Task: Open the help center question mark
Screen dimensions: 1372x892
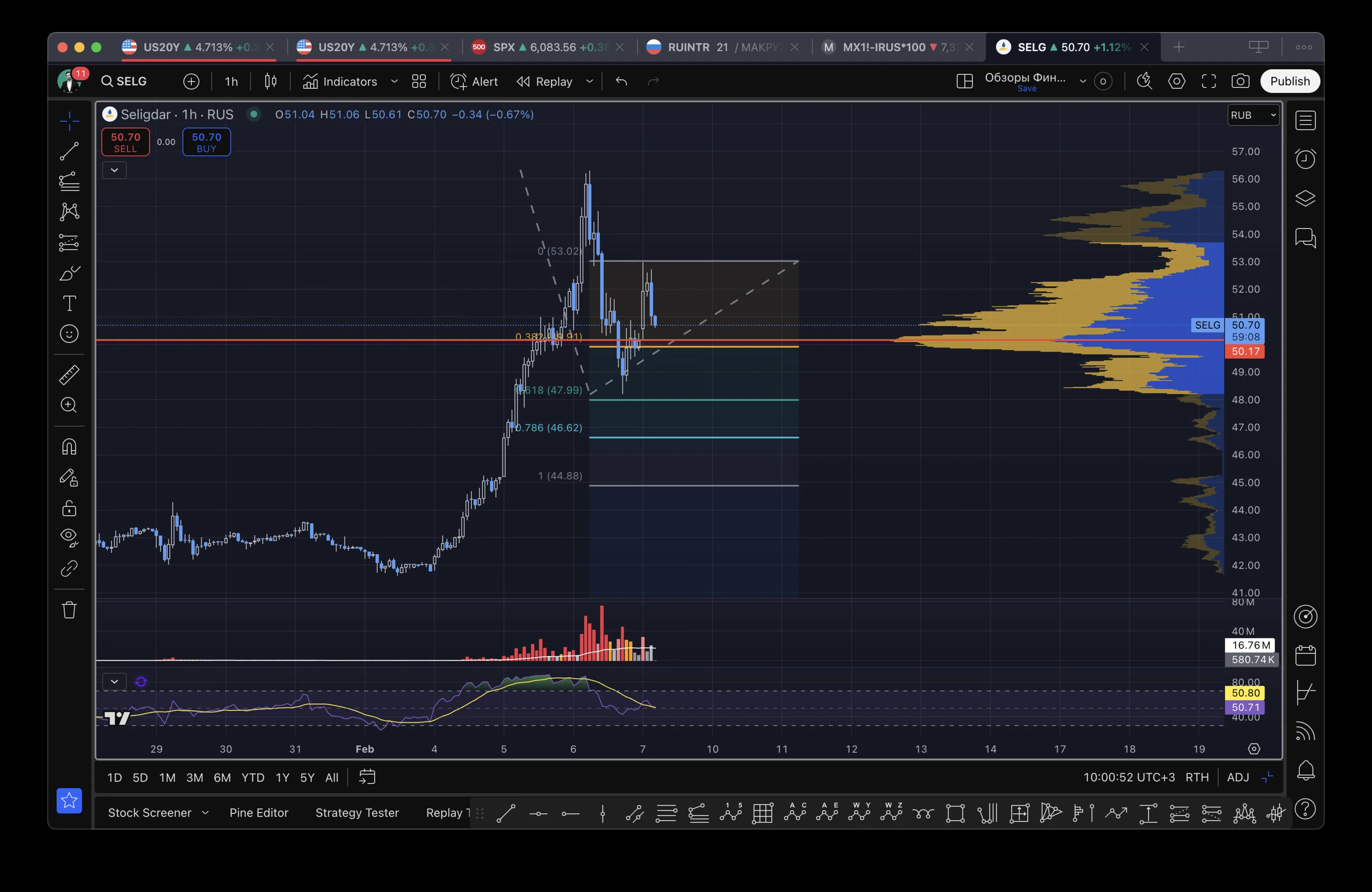Action: 1305,810
